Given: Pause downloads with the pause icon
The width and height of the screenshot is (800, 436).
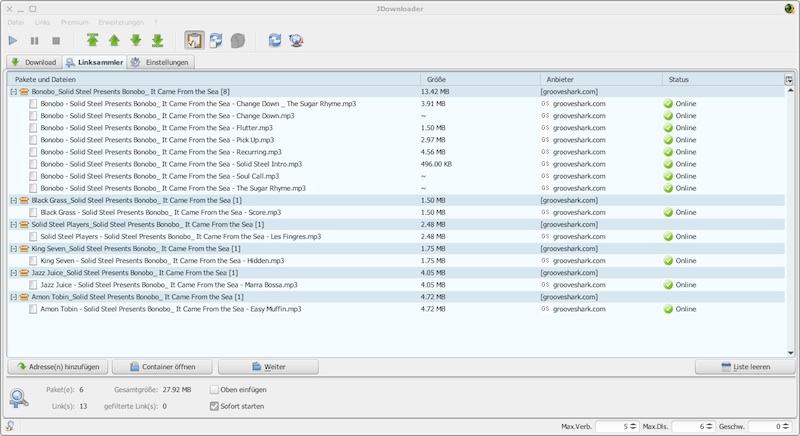Looking at the screenshot, I should (34, 40).
